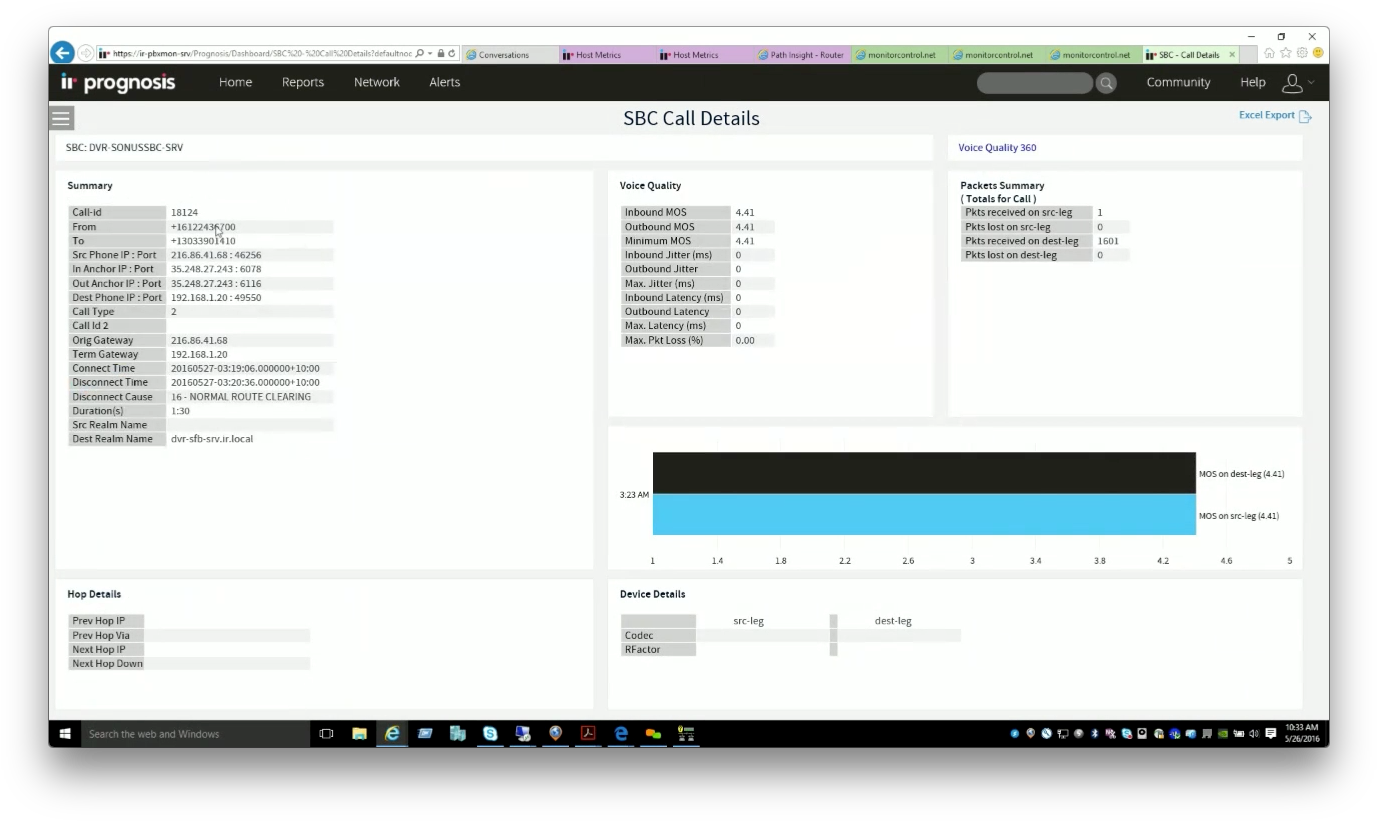Select the To number +13033901410
The width and height of the screenshot is (1377, 821).
click(203, 241)
